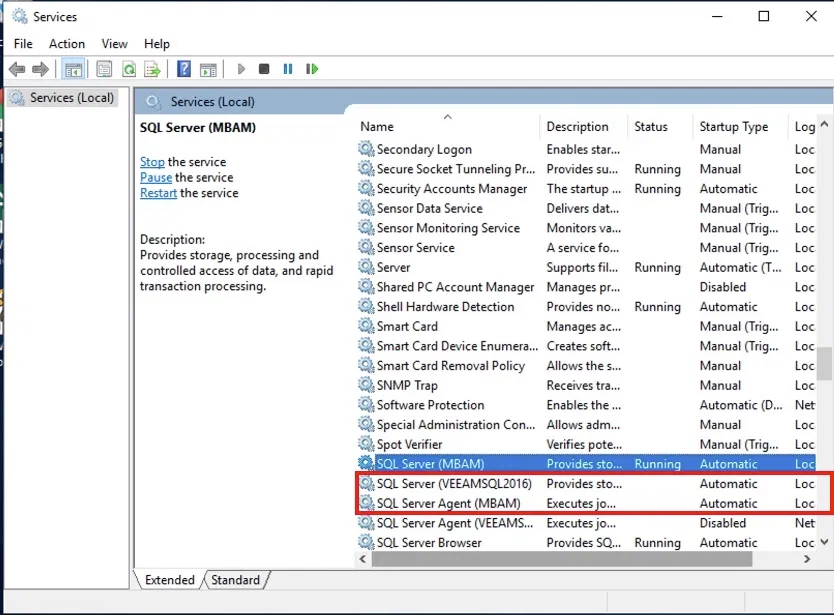Open the File menu
The height and width of the screenshot is (615, 834).
(x=23, y=44)
